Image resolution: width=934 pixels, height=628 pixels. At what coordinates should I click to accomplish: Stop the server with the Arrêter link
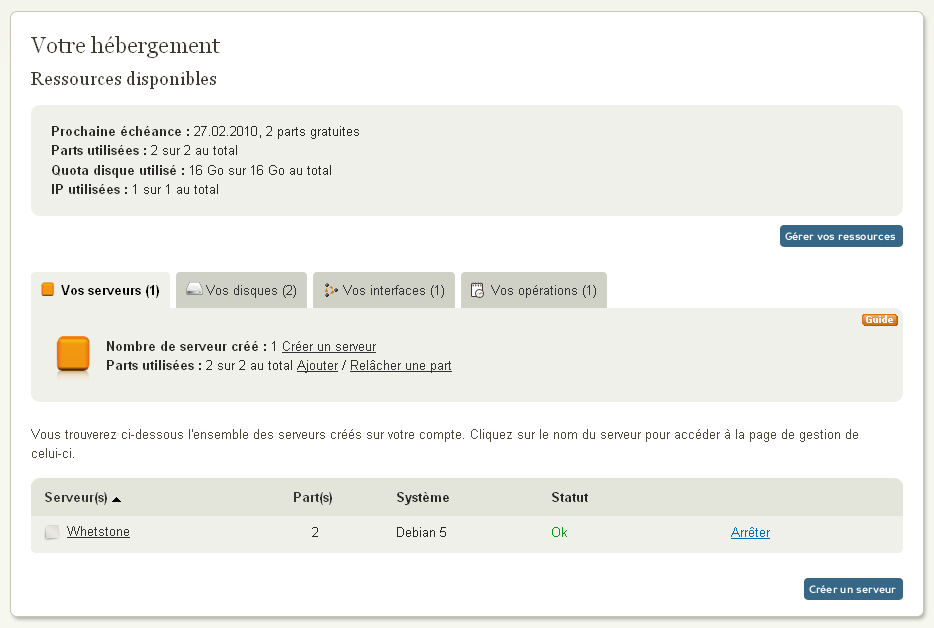pyautogui.click(x=750, y=533)
